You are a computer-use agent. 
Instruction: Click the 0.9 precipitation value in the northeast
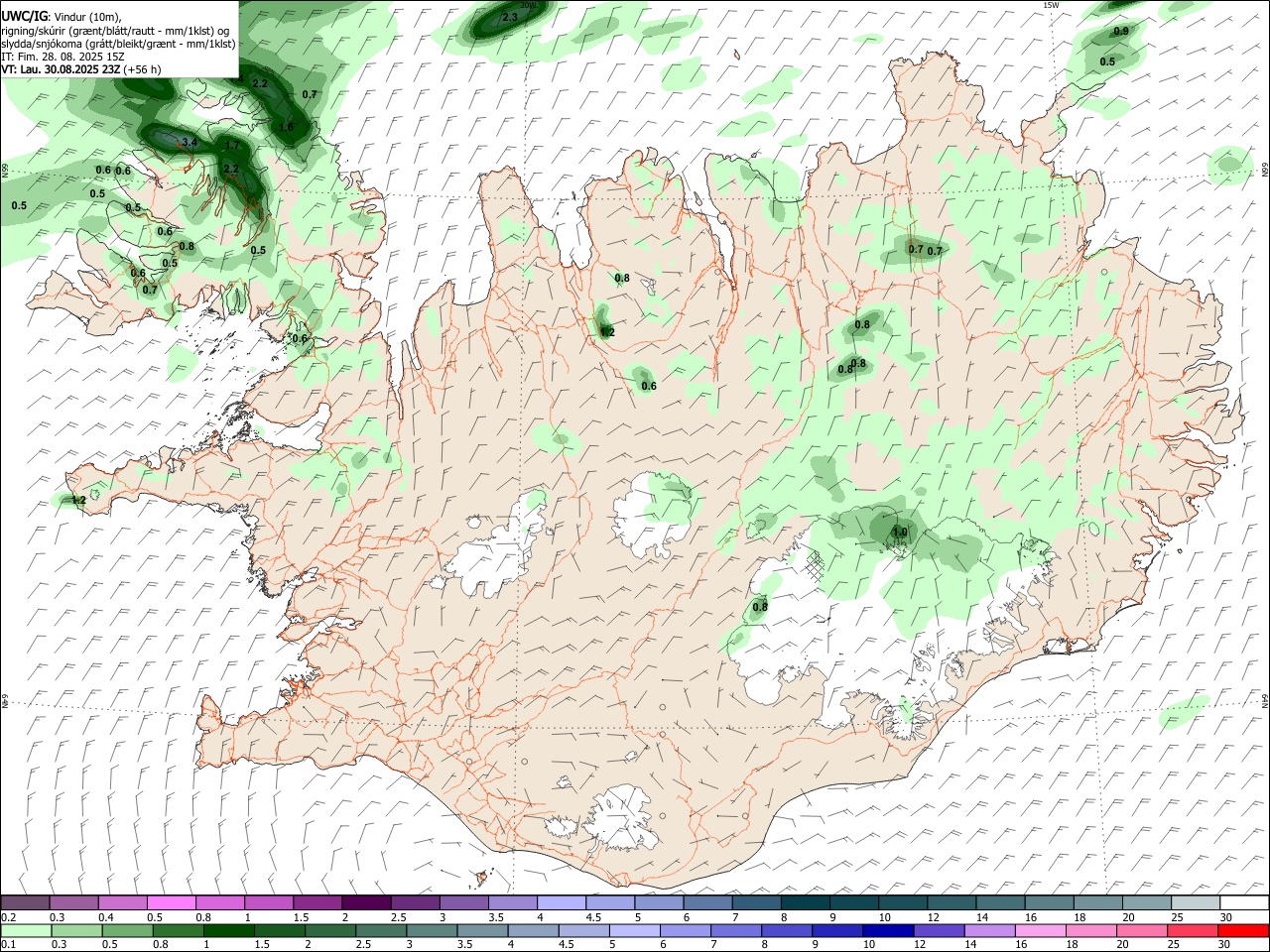(1121, 31)
